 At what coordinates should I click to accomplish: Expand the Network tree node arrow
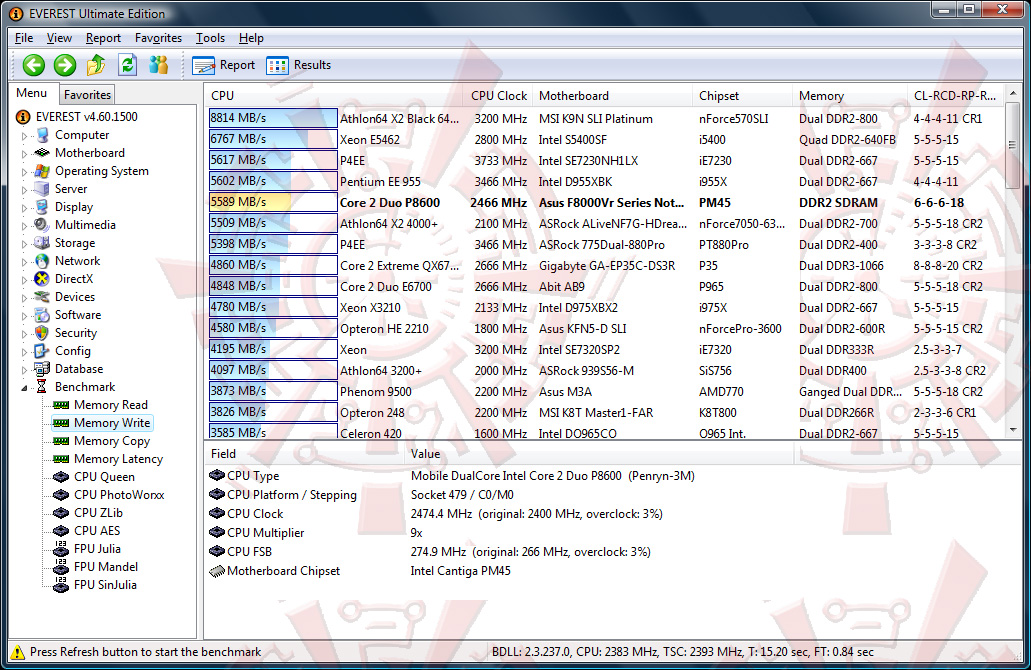point(24,262)
